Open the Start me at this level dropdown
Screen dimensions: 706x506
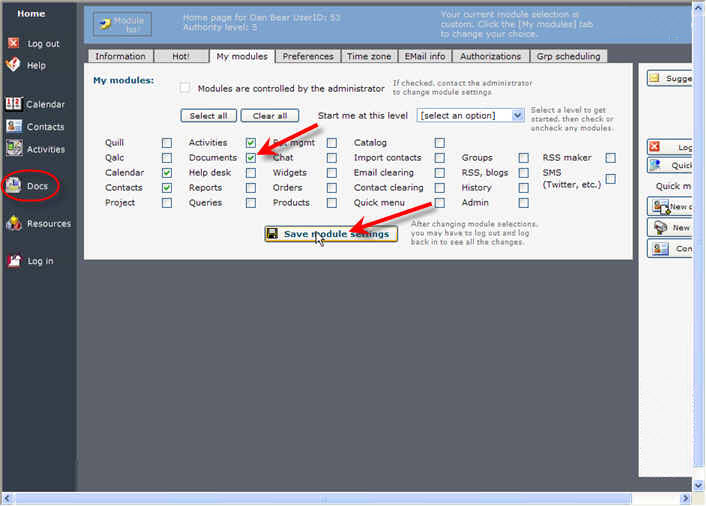[470, 116]
